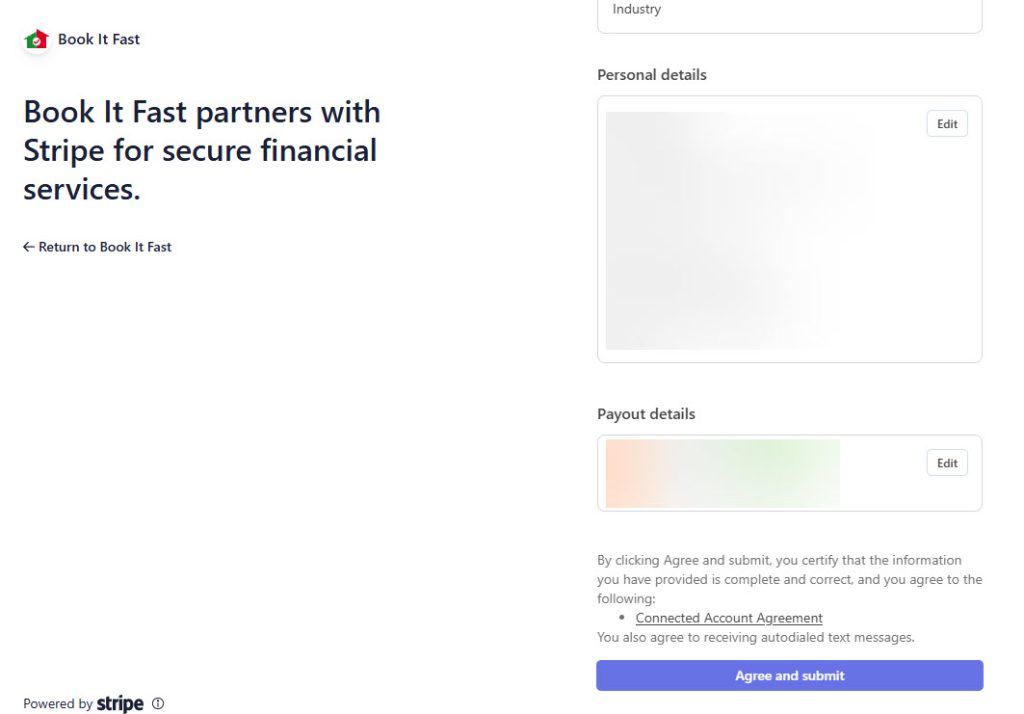Click the Book It Fast house logo
The image size is (1024, 714).
click(36, 40)
